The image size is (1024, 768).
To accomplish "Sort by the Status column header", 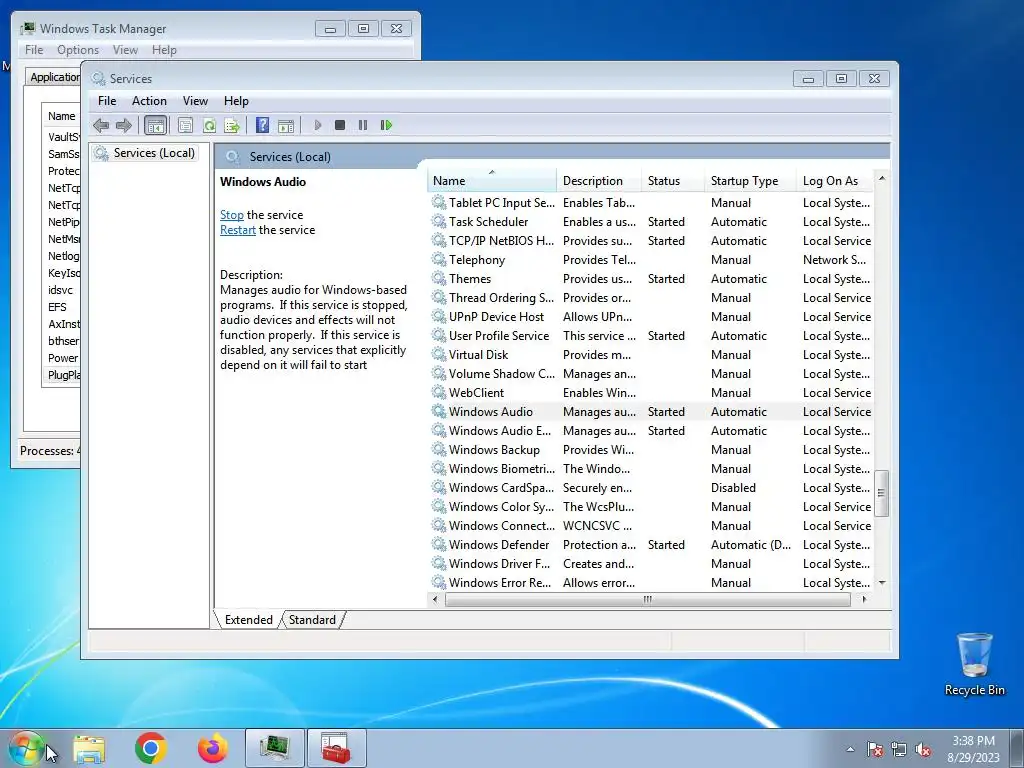I will 673,181.
